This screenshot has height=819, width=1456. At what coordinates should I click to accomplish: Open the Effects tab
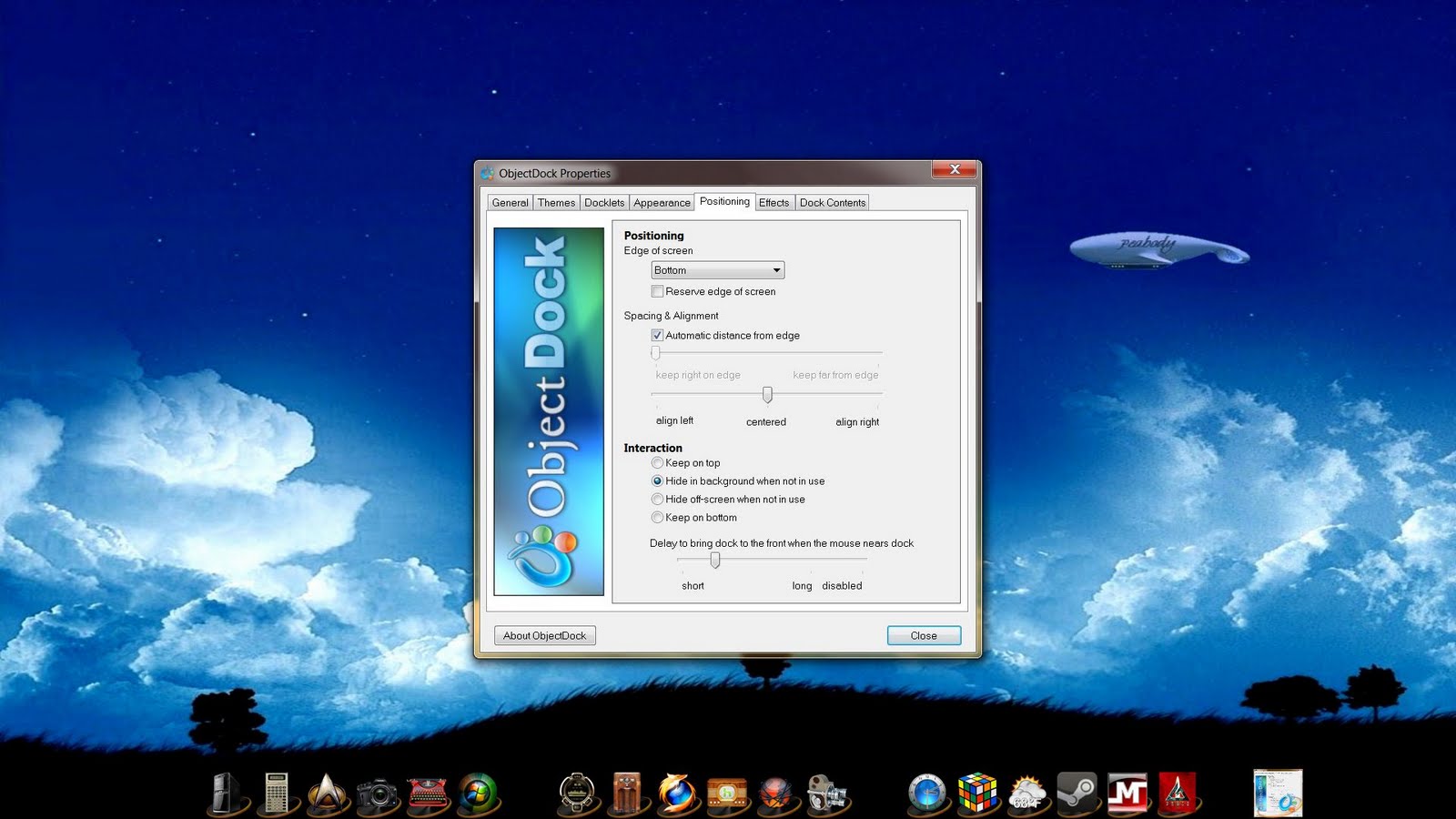(x=773, y=203)
